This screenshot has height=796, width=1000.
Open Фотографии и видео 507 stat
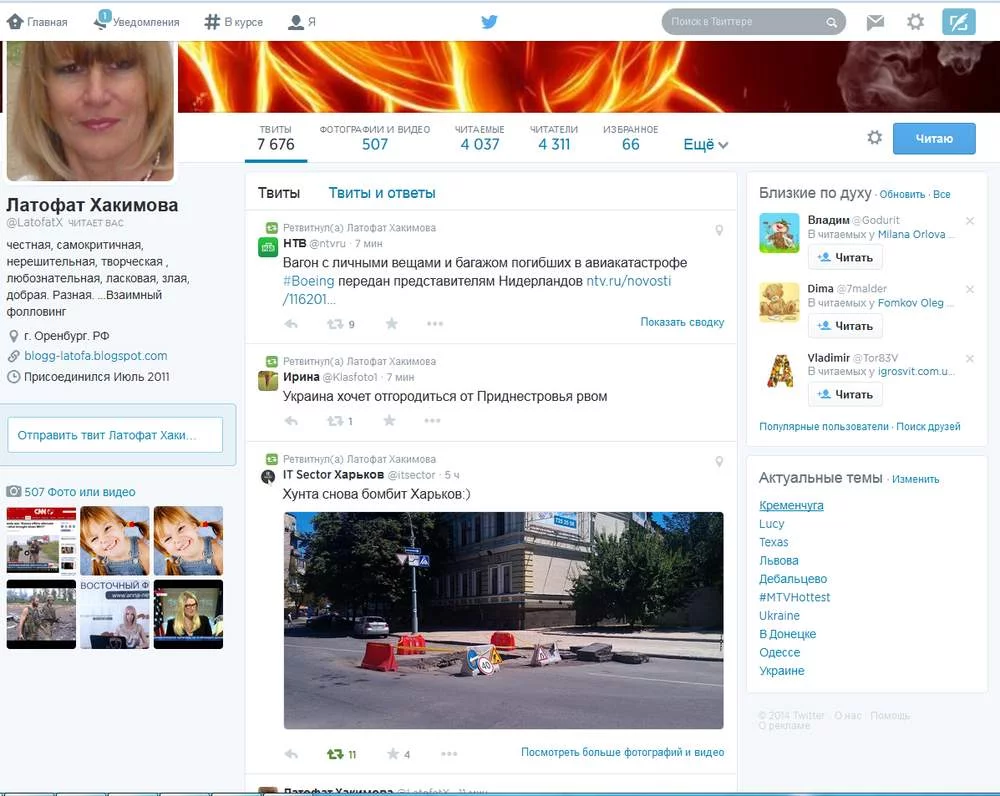click(x=375, y=138)
